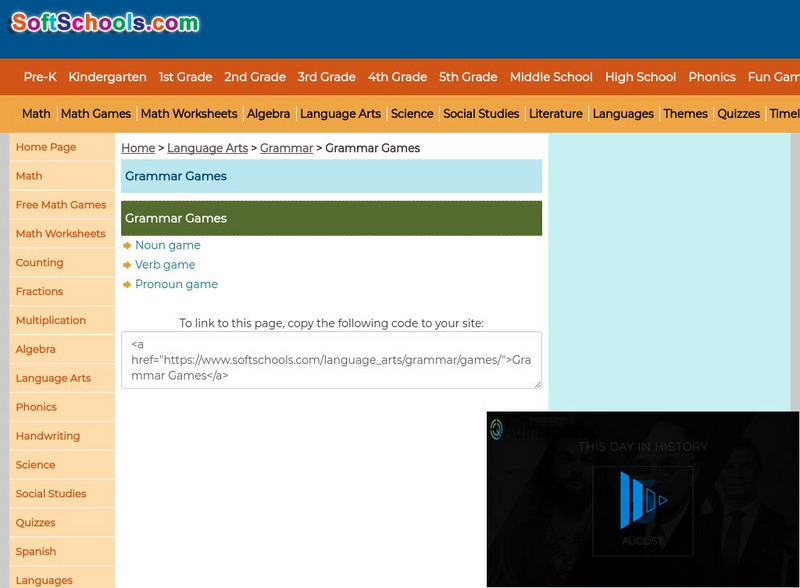Open Language Arts in the subject bar

340,113
